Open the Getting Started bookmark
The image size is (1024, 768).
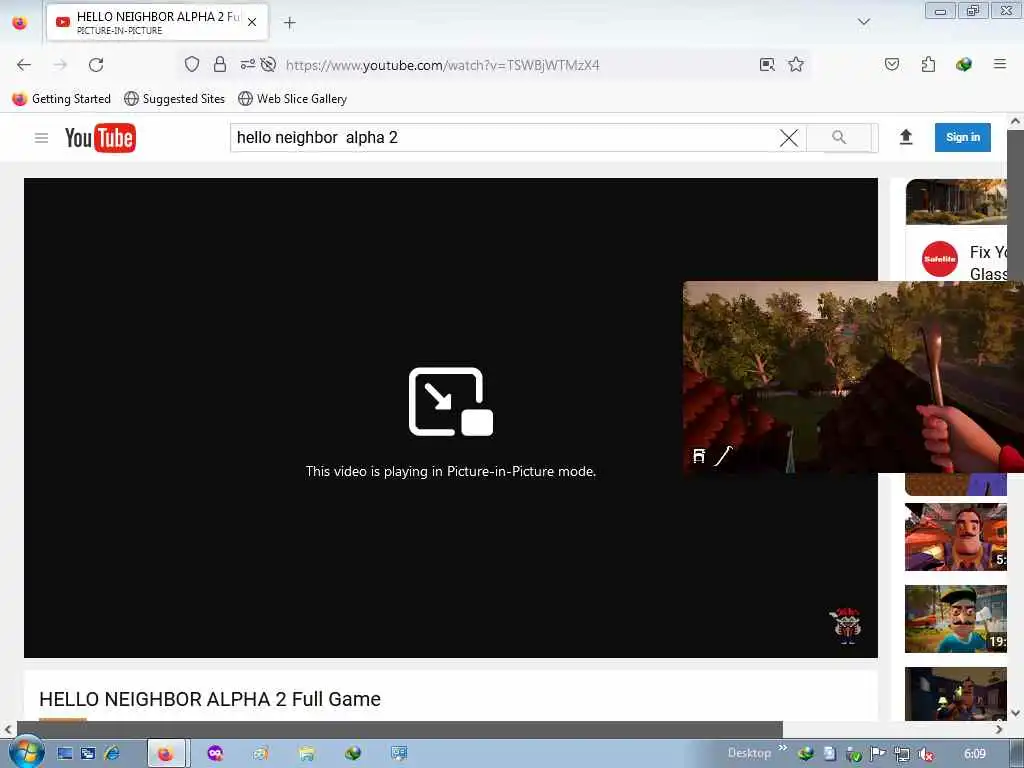tap(61, 99)
